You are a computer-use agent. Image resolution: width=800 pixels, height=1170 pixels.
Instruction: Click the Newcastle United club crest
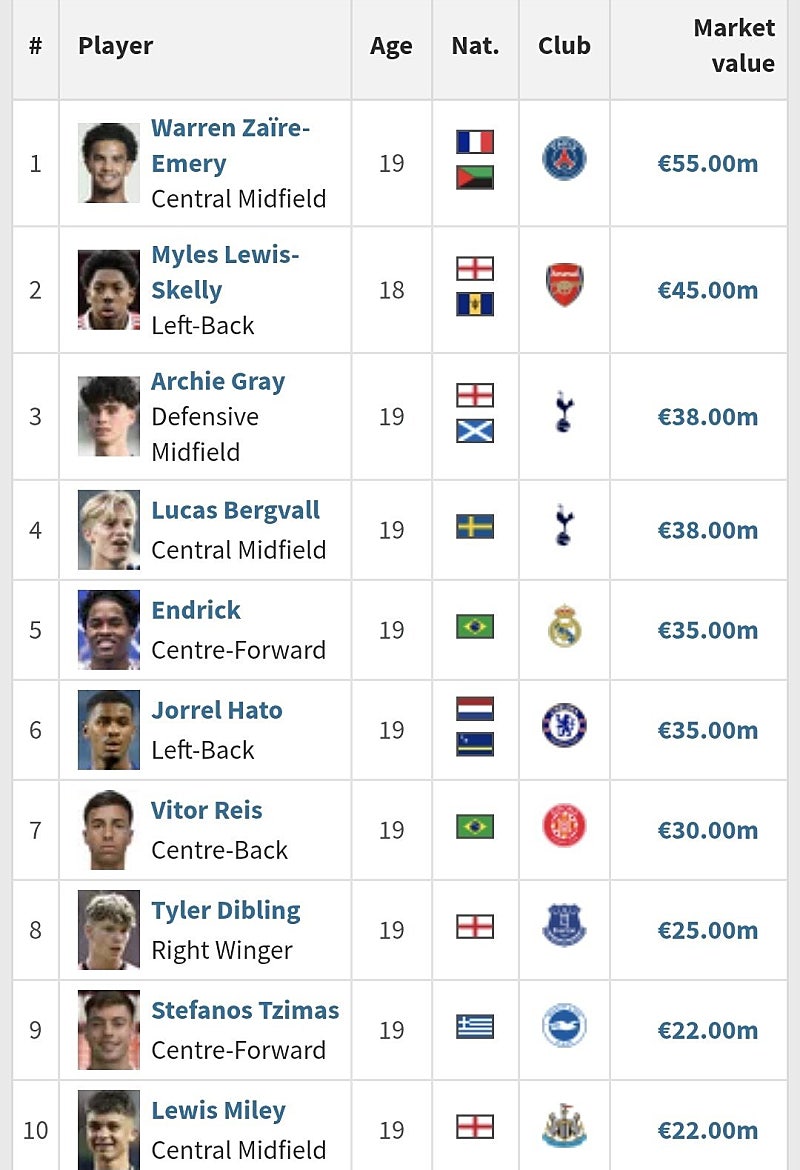click(x=564, y=1127)
